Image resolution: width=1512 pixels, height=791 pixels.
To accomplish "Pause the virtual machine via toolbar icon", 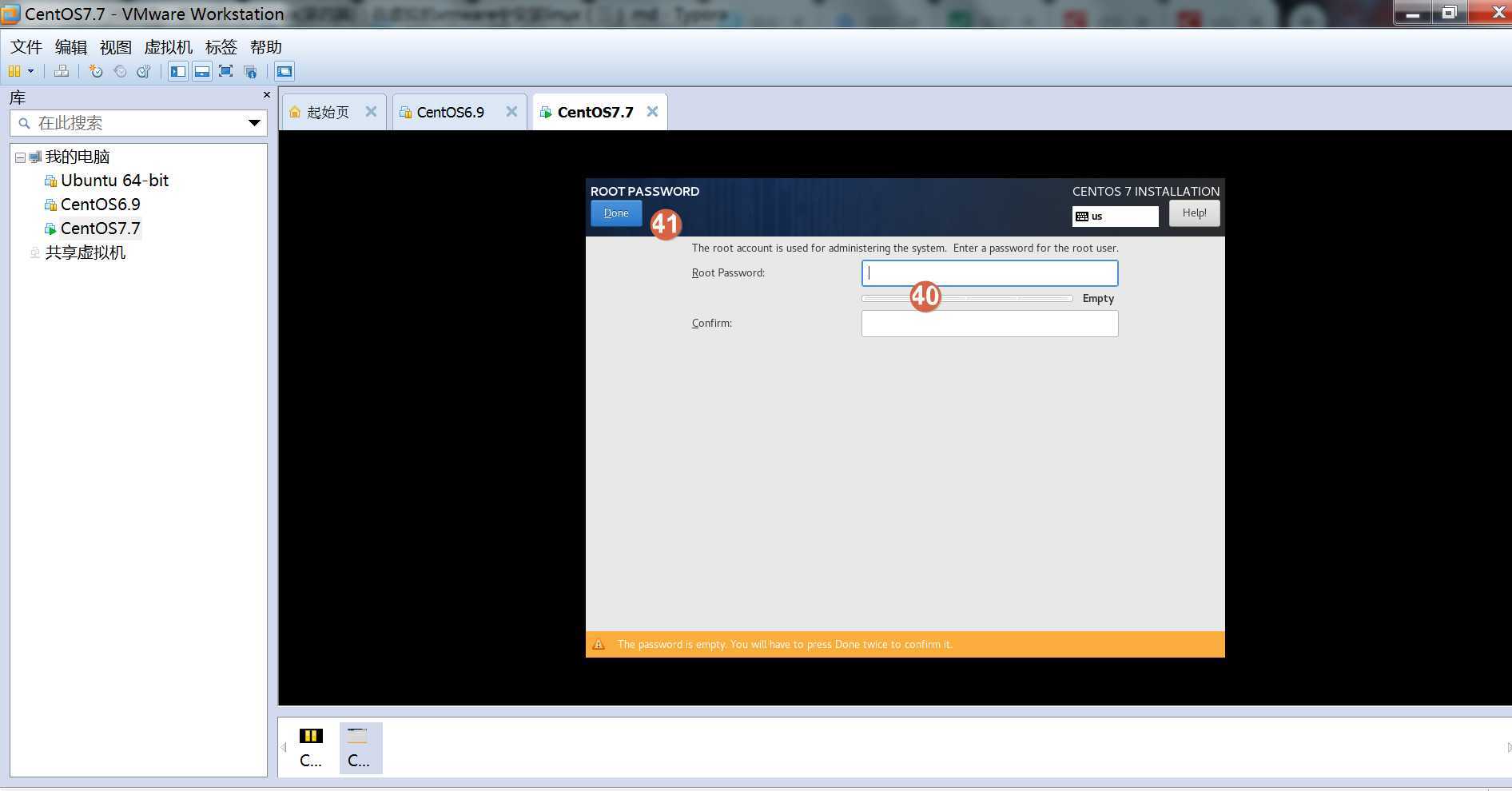I will [x=14, y=71].
